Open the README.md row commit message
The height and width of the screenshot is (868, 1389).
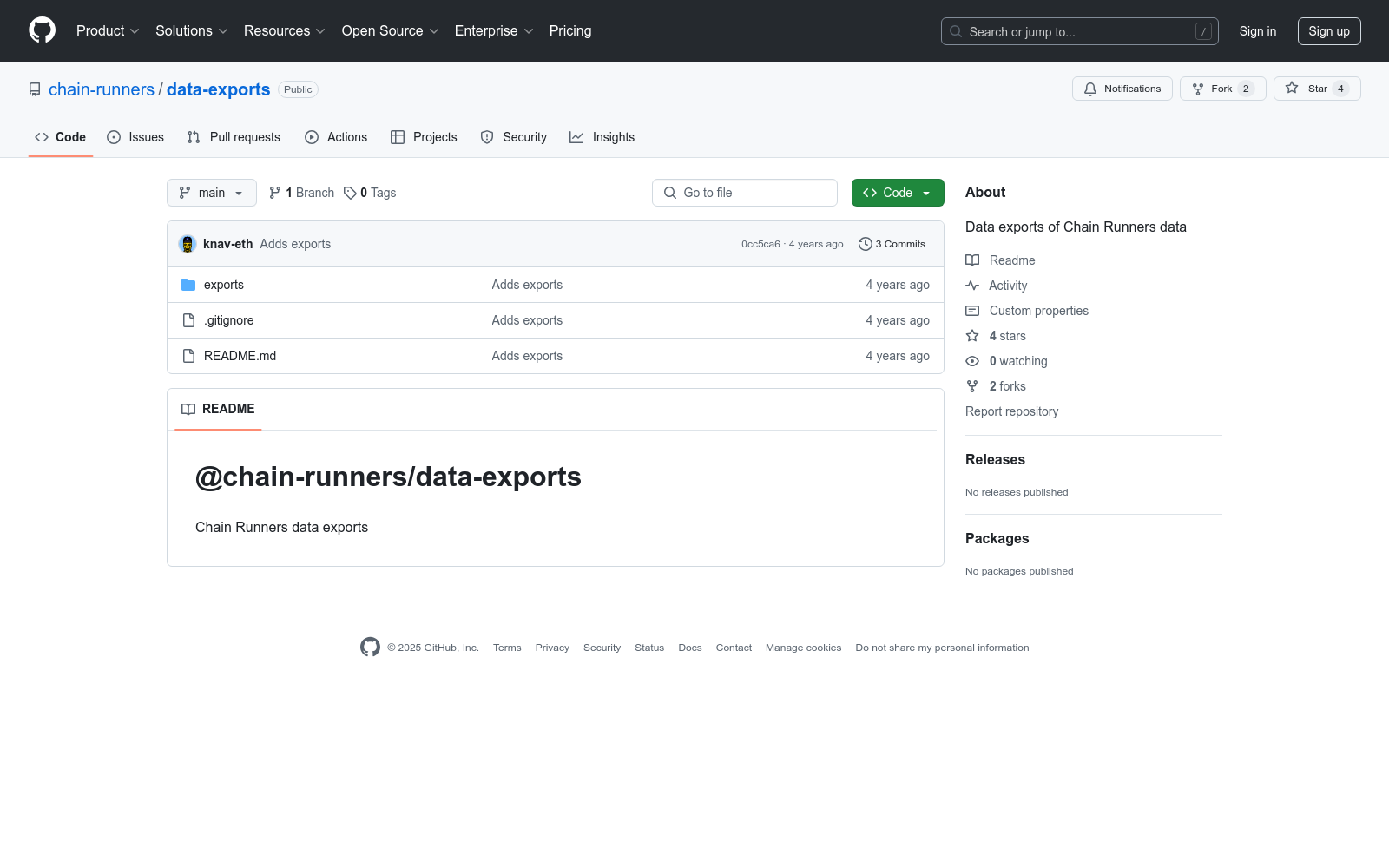527,356
